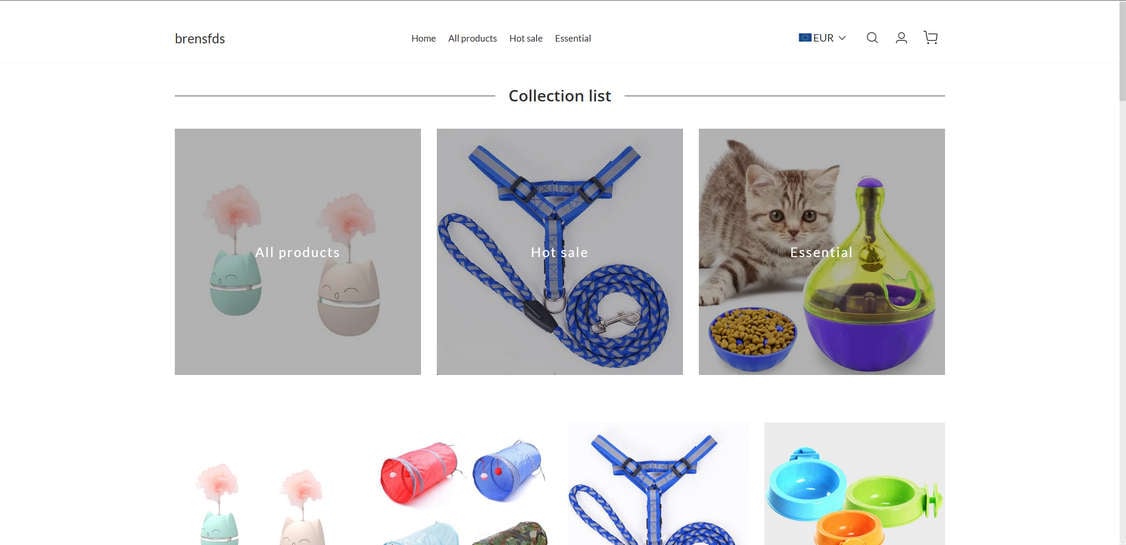Select the cat tunnel product image
Image resolution: width=1126 pixels, height=545 pixels.
(x=461, y=484)
